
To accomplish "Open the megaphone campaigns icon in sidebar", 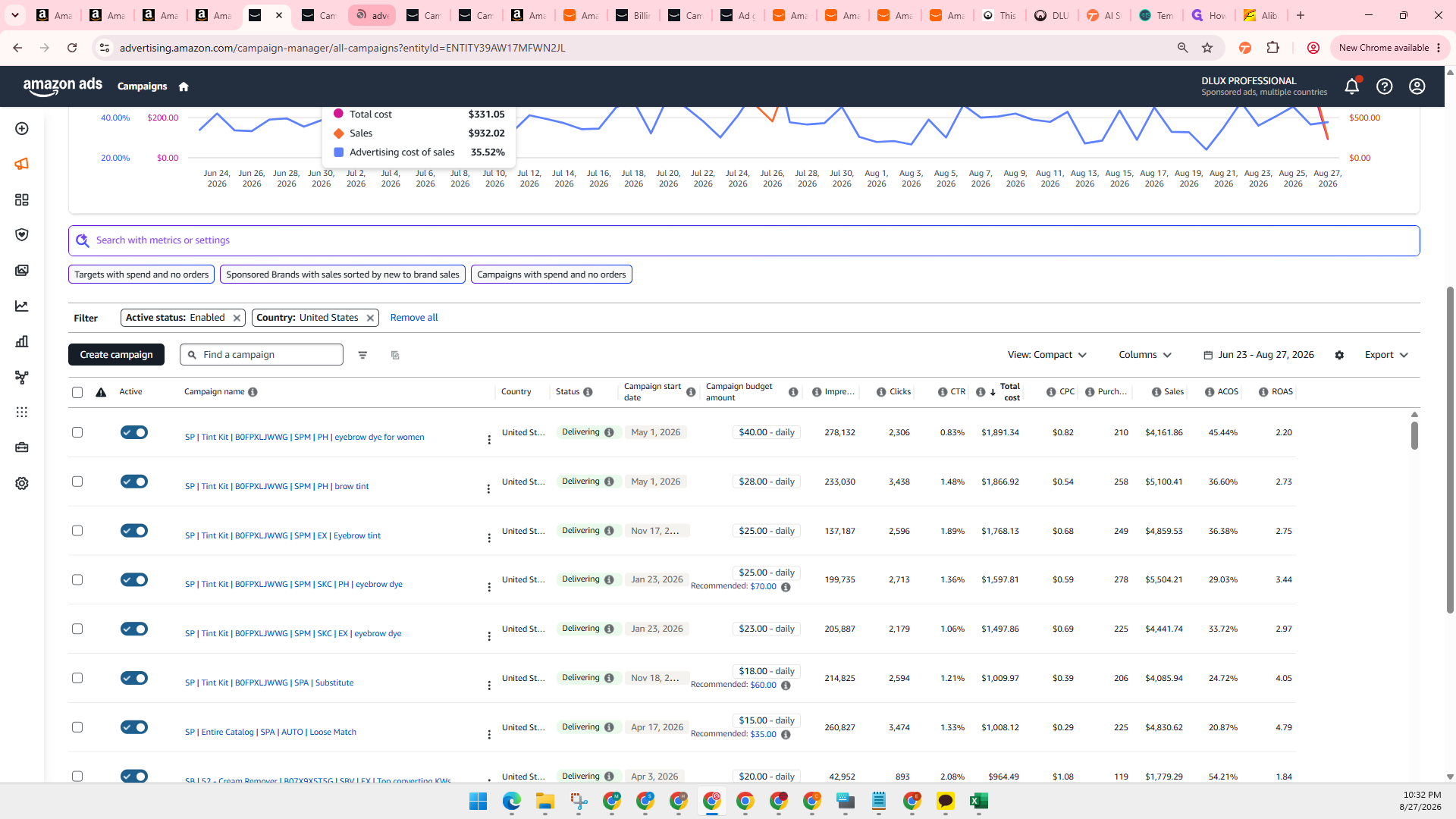I will pyautogui.click(x=22, y=164).
